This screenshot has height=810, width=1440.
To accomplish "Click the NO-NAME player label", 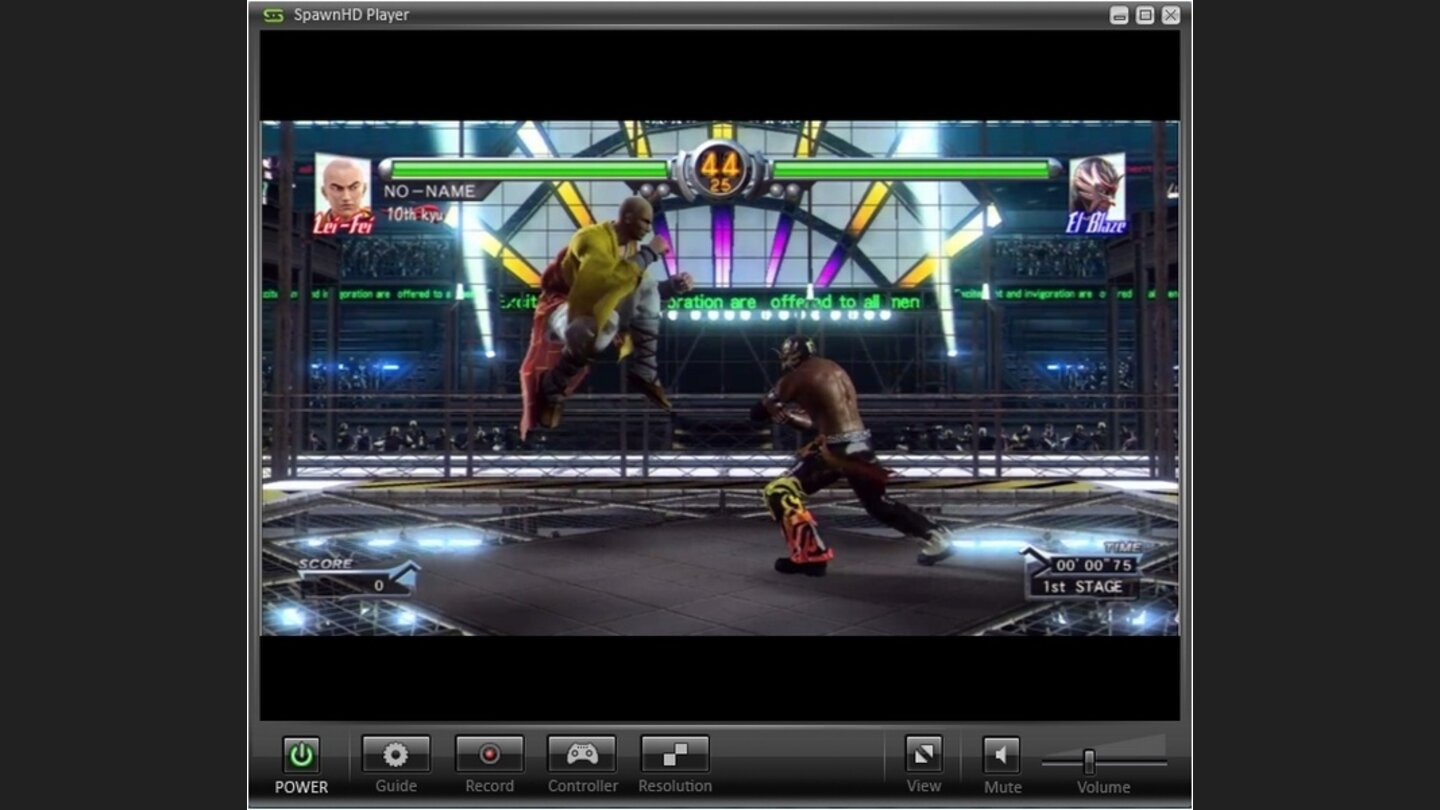I will pos(429,190).
